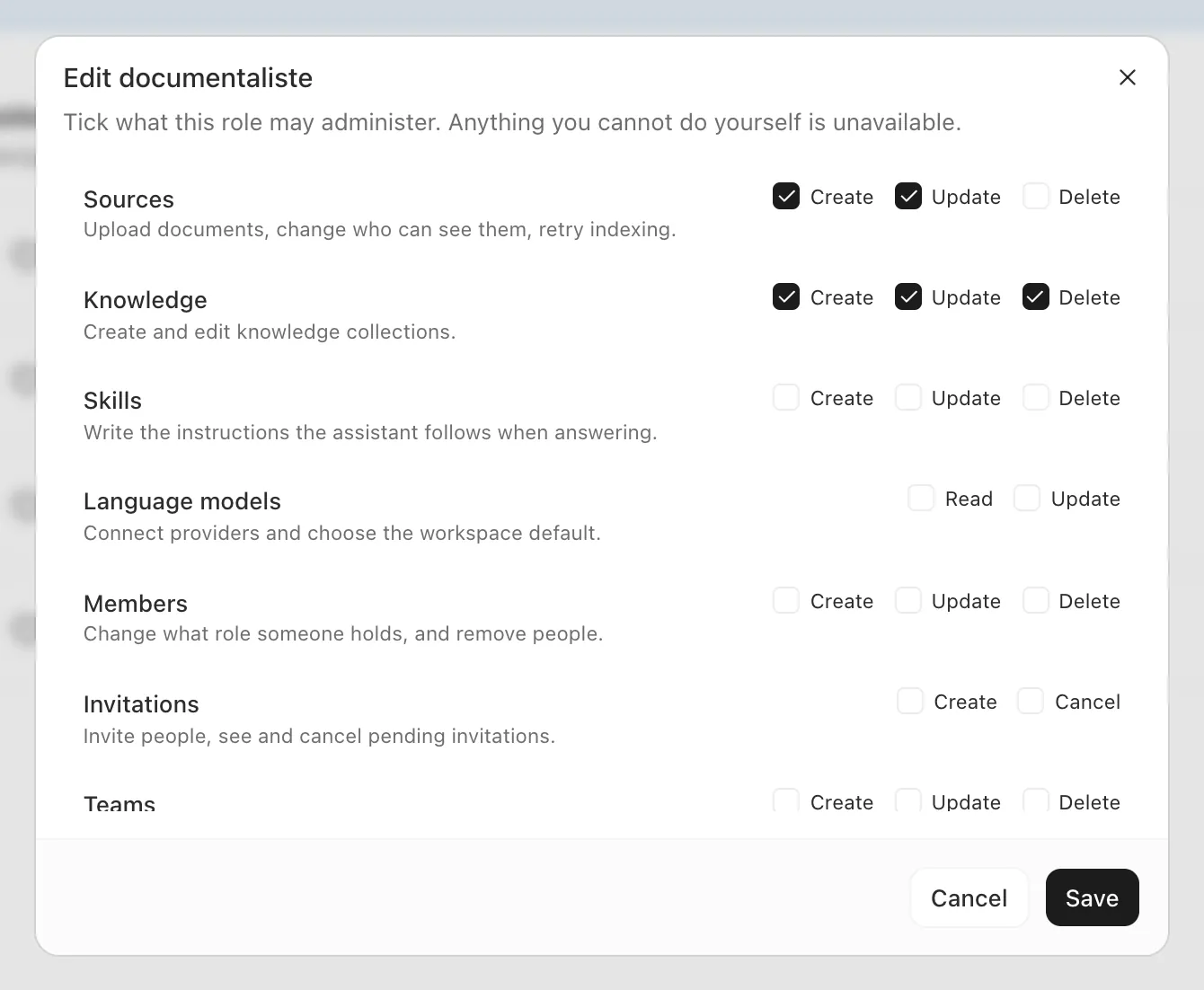Tick Update permission for Skills

(x=908, y=397)
